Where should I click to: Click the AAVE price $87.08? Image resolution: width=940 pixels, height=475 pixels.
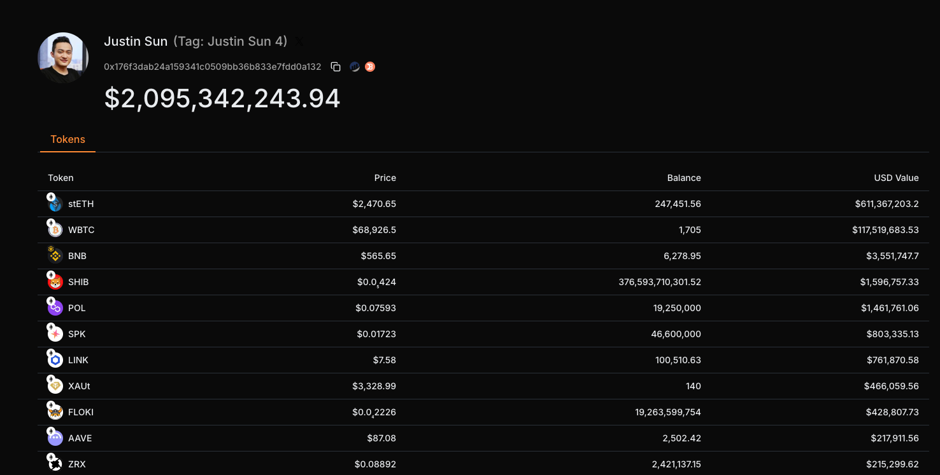[381, 438]
